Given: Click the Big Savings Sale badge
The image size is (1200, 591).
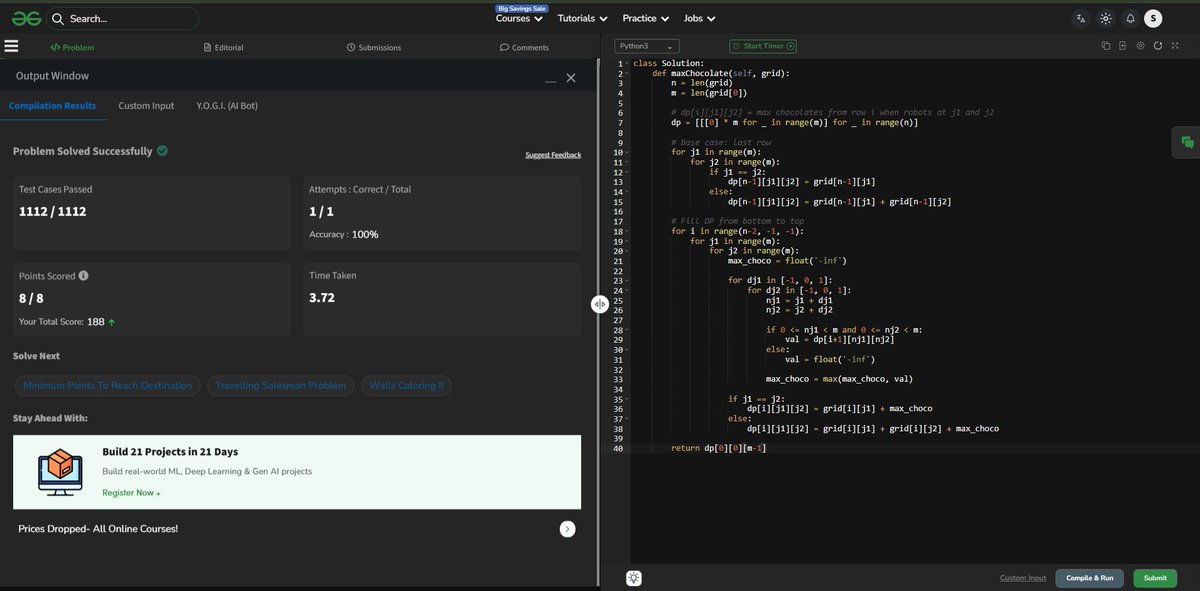Looking at the screenshot, I should (x=522, y=8).
